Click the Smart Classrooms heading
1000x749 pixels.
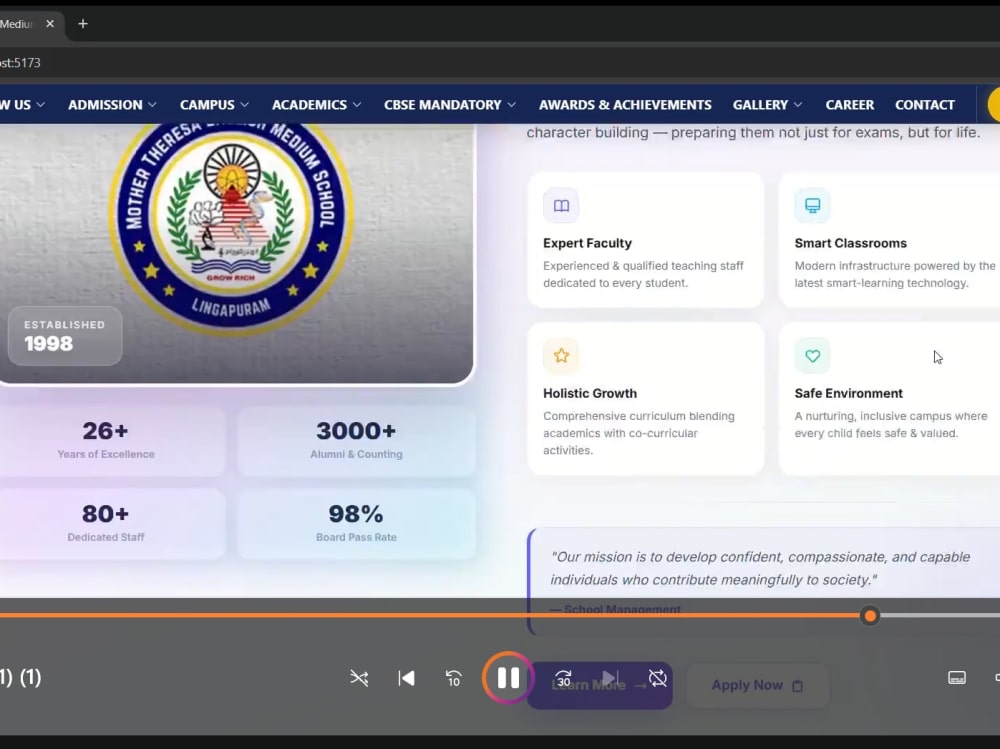coord(850,243)
